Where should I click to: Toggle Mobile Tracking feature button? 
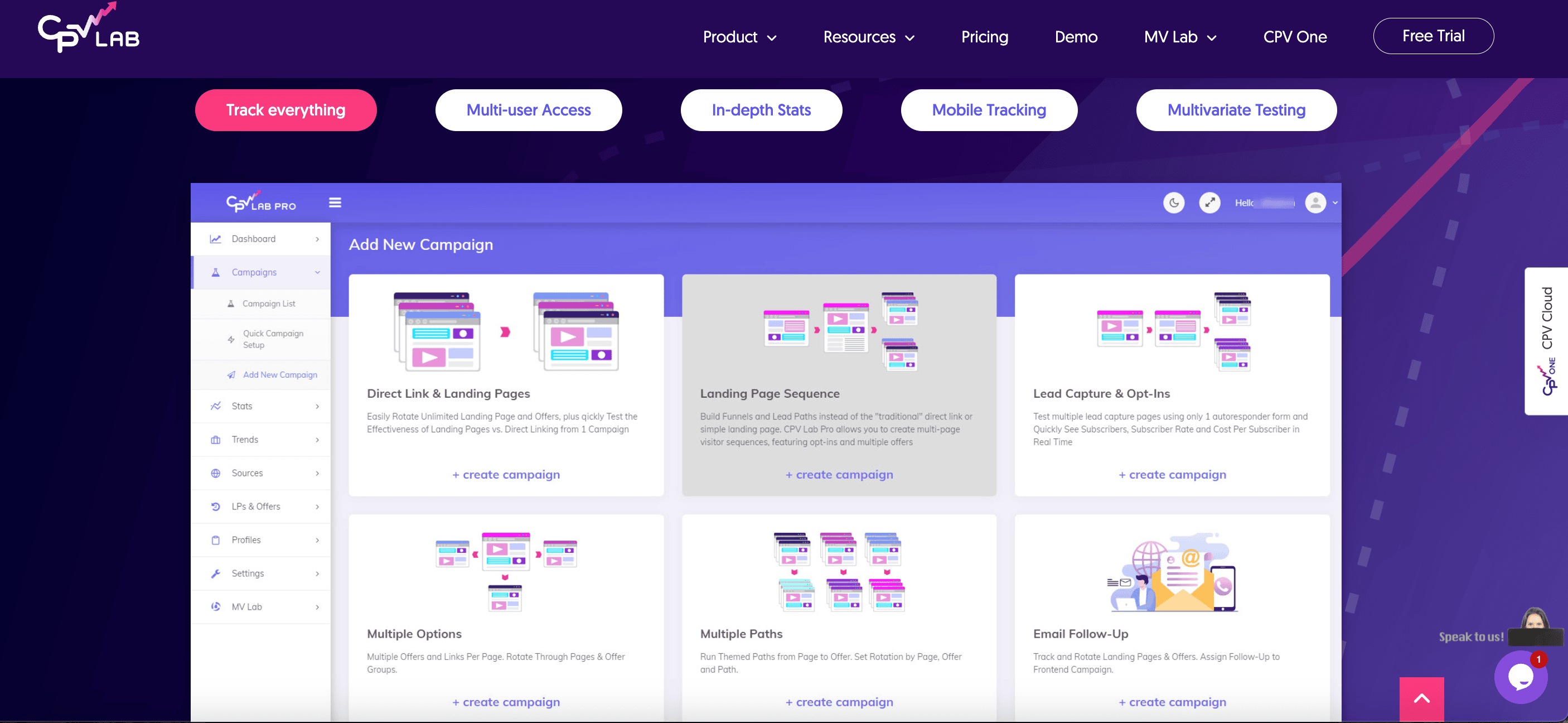click(989, 109)
